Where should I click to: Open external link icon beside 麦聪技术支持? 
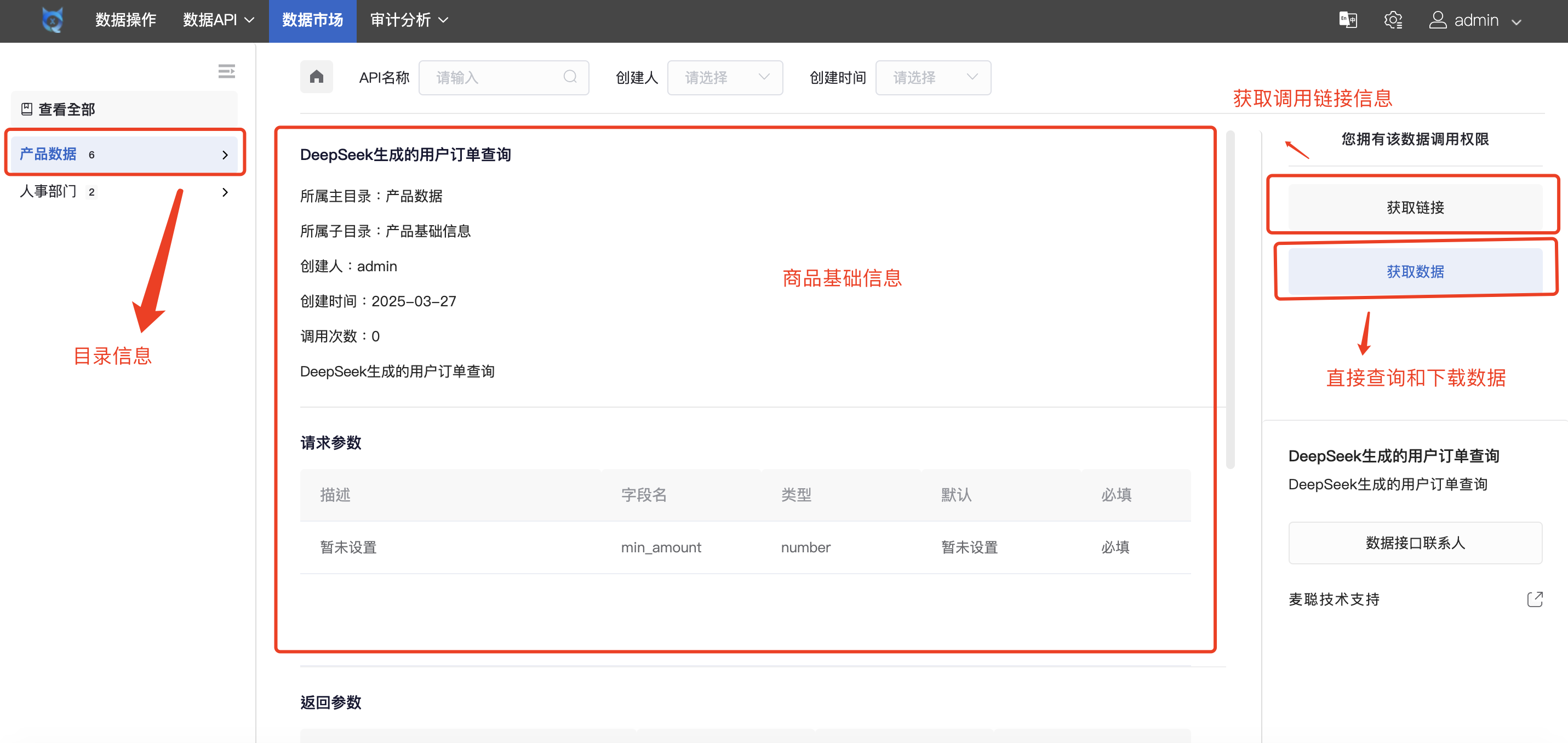(1535, 599)
